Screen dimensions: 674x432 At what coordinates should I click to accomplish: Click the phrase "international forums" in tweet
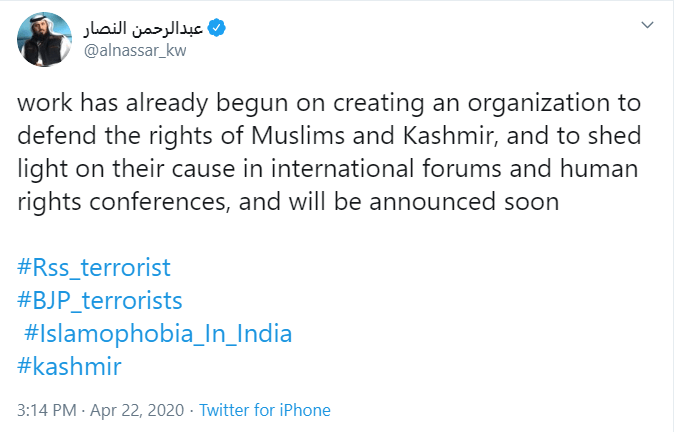pos(402,169)
